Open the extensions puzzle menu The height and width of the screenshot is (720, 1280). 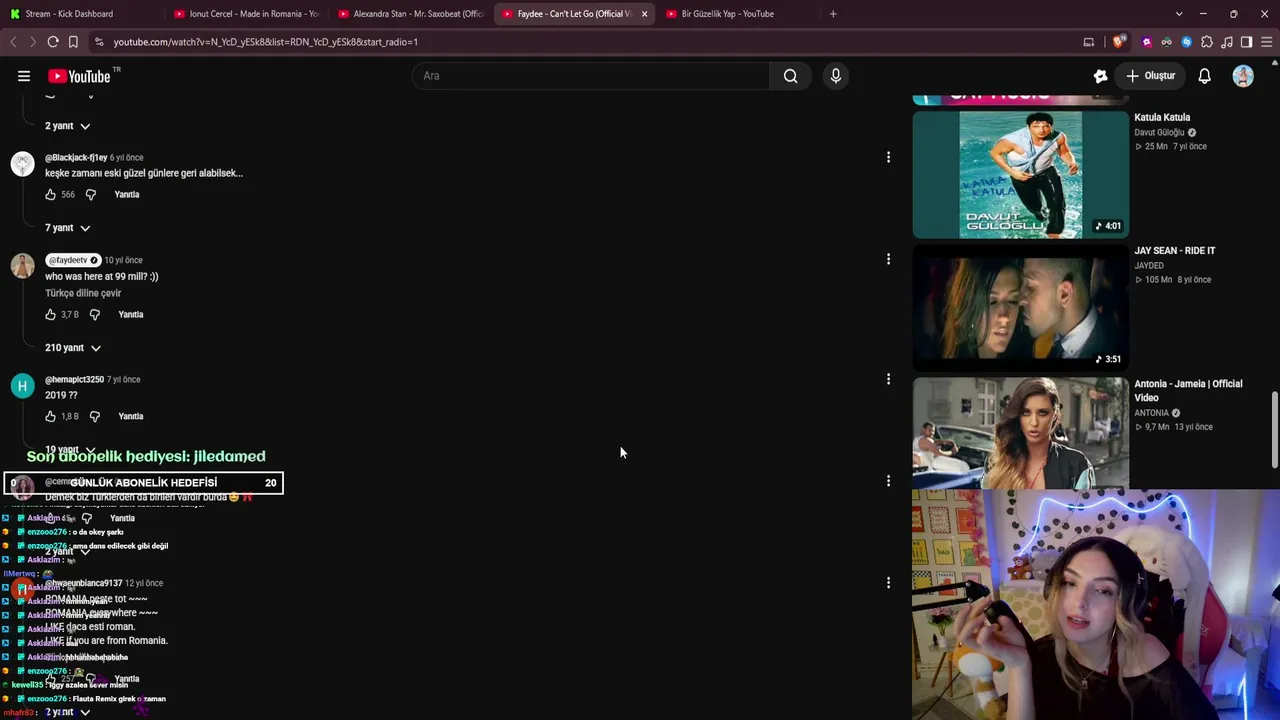tap(1207, 42)
